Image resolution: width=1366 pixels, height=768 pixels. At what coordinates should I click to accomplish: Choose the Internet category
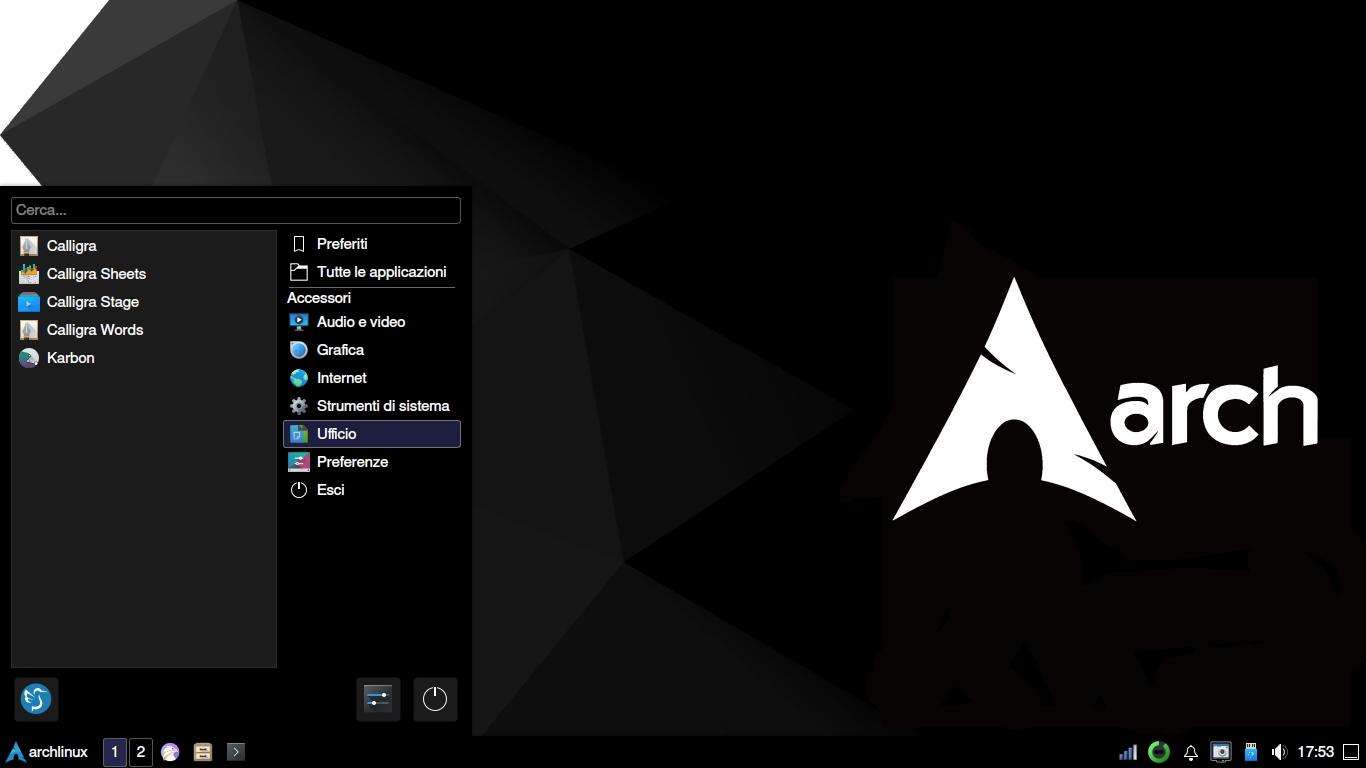click(372, 378)
